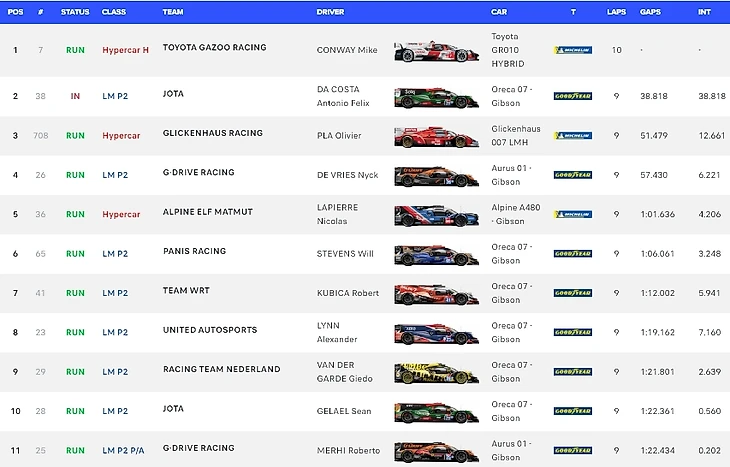
Task: Click the TEAM WRT team name
Action: [x=186, y=290]
